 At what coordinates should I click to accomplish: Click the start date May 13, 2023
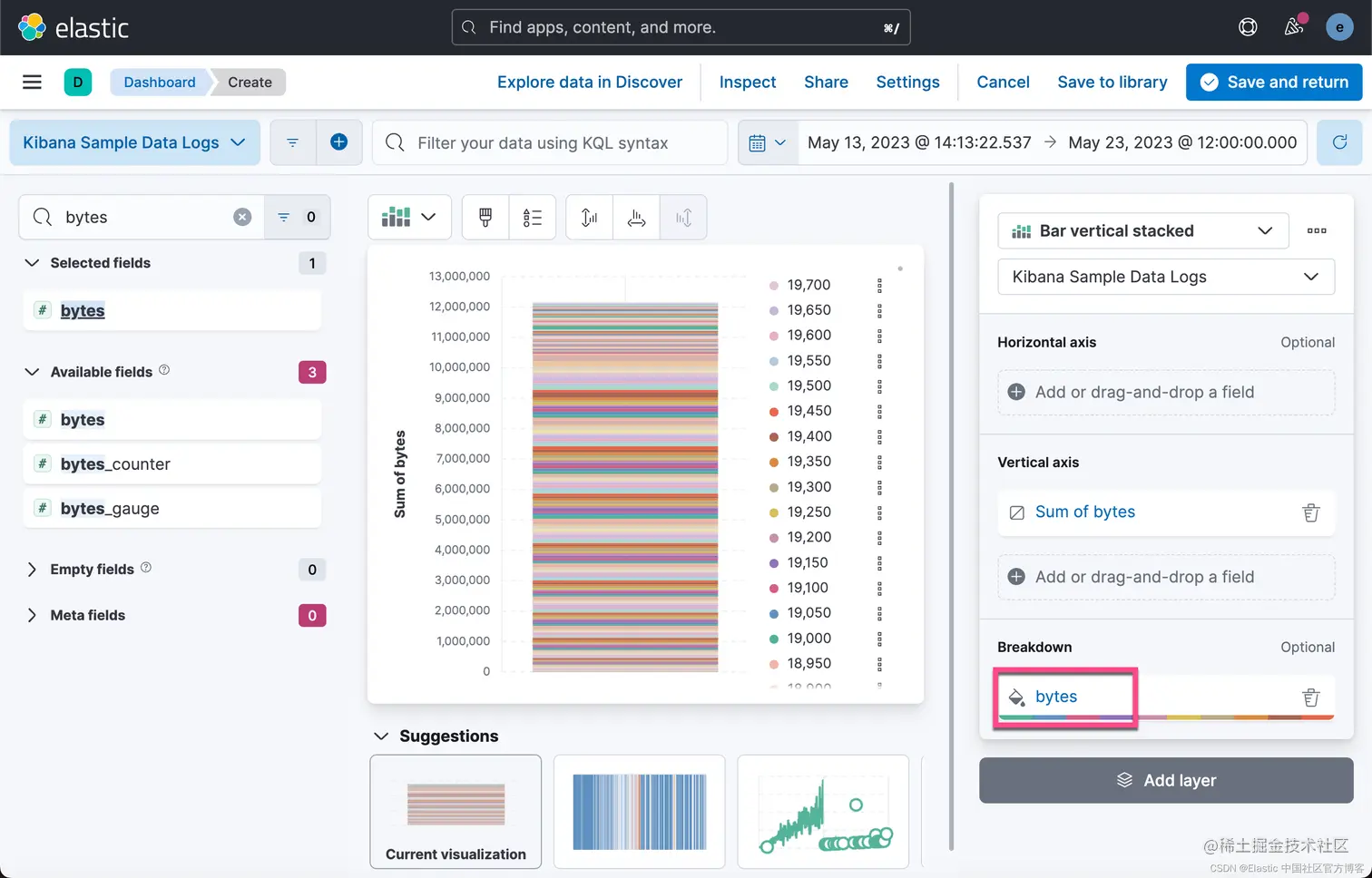click(x=919, y=142)
